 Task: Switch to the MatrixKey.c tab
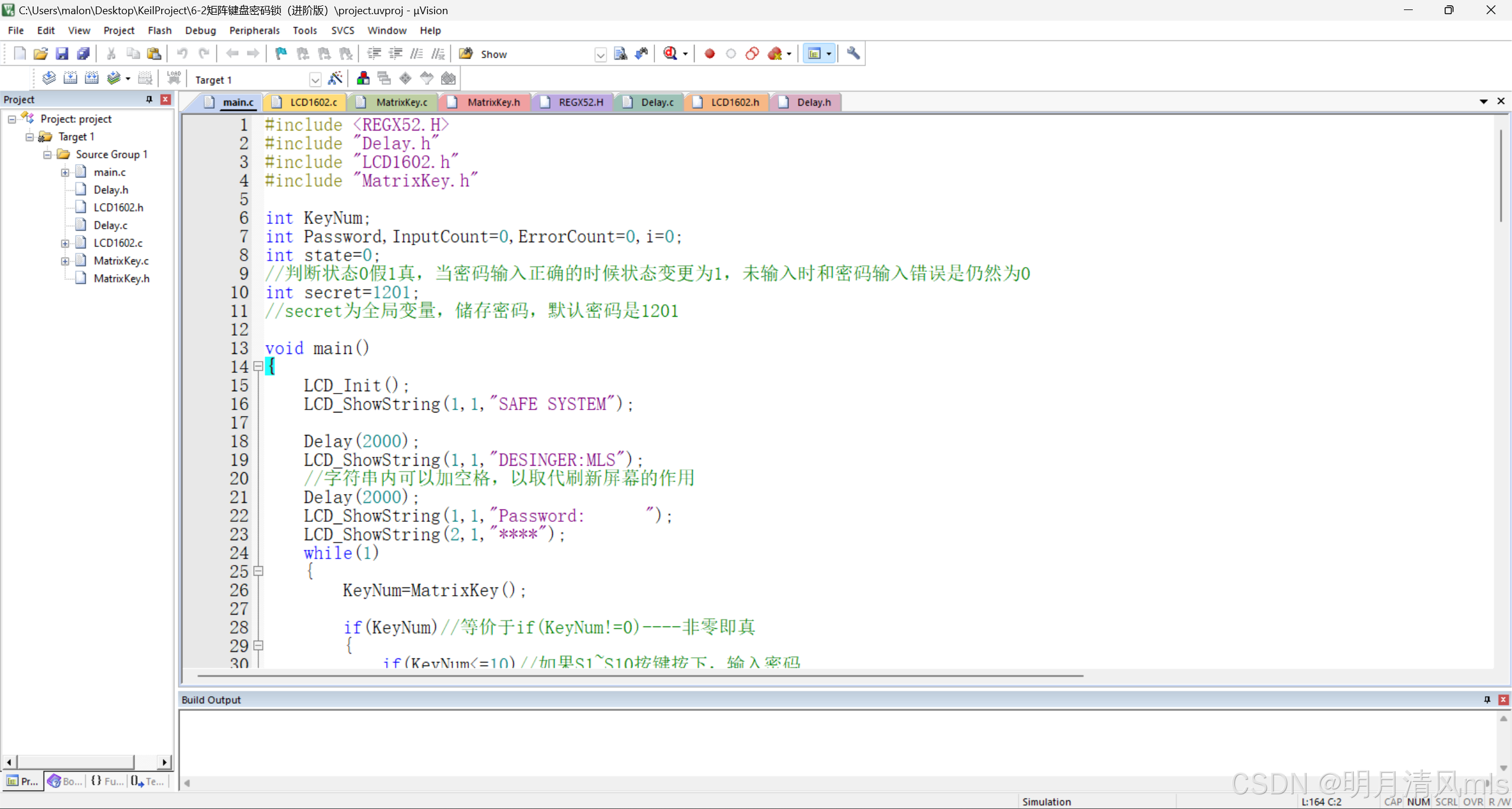[x=401, y=102]
